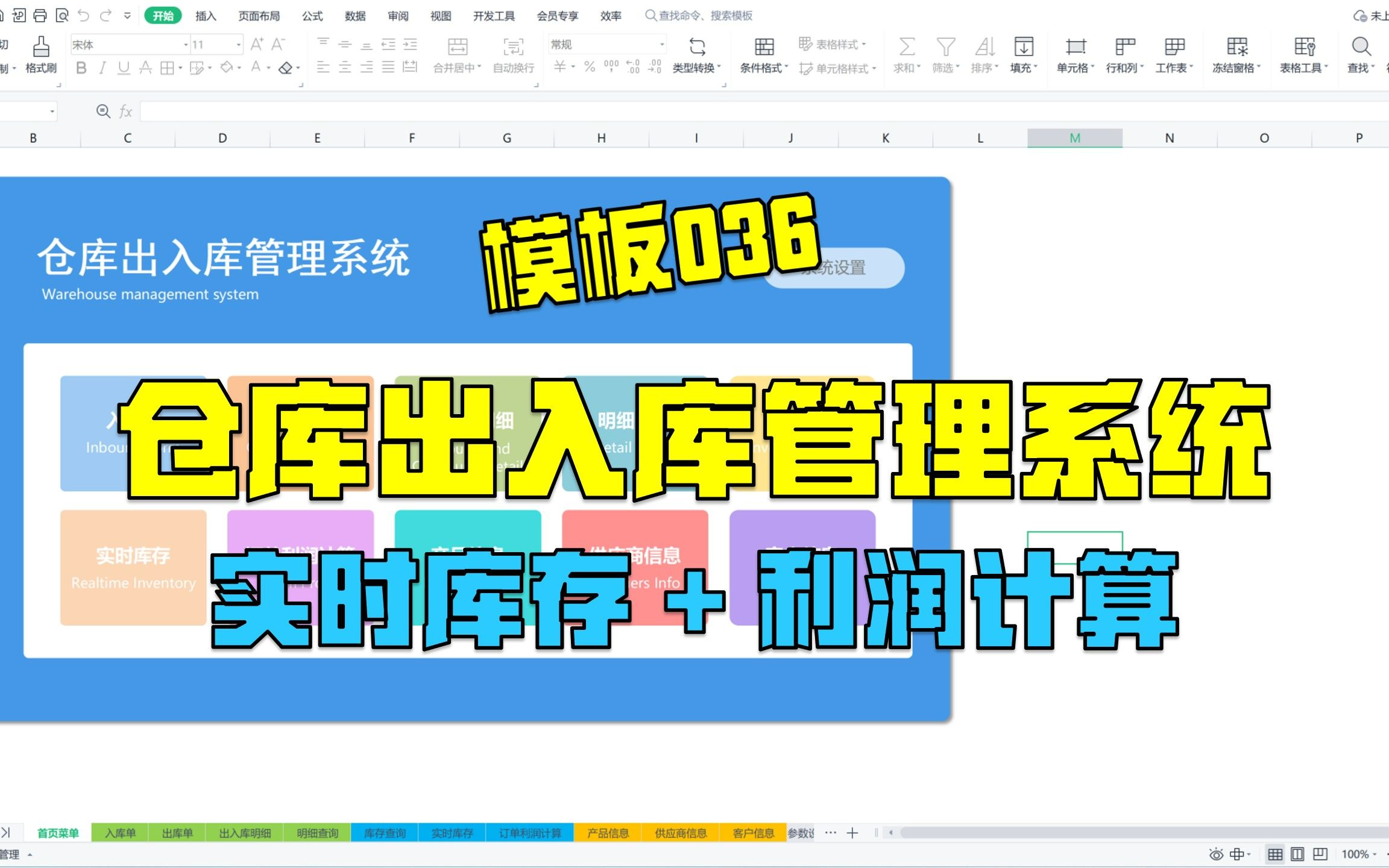Open the Cells (单元格) menu

pos(1076,55)
